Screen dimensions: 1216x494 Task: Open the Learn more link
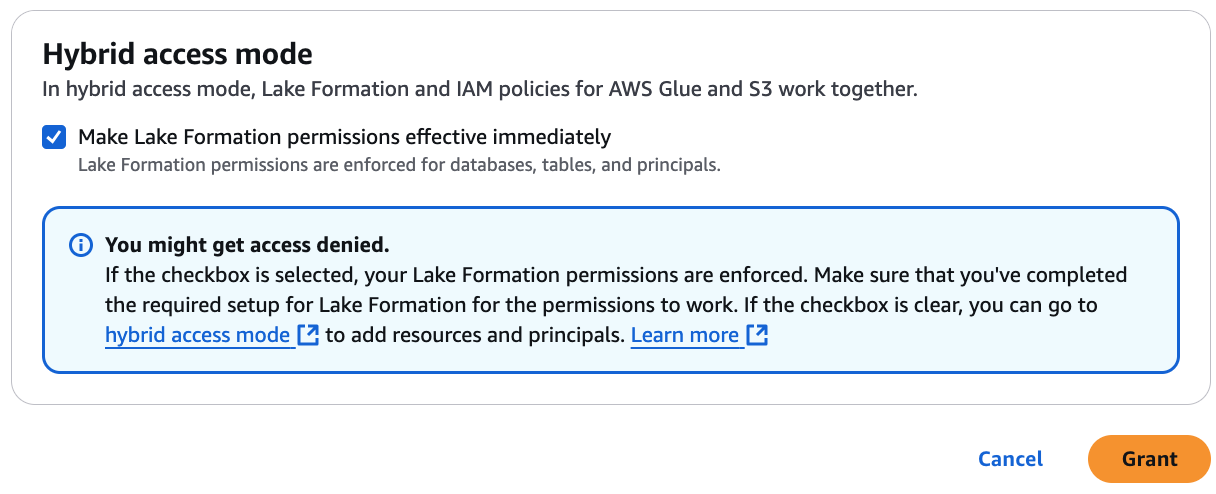pos(684,335)
